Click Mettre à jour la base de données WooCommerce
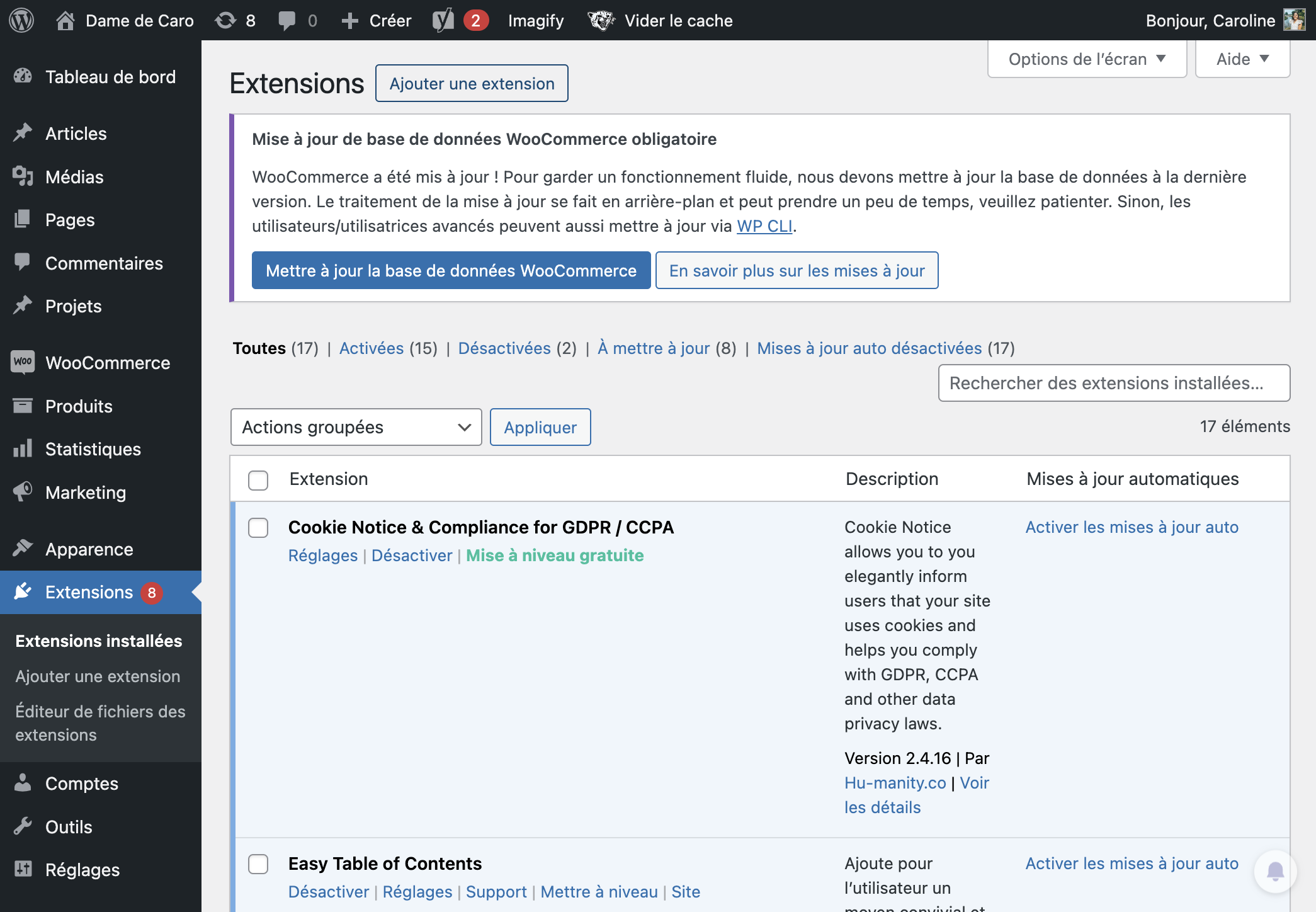 (x=451, y=270)
